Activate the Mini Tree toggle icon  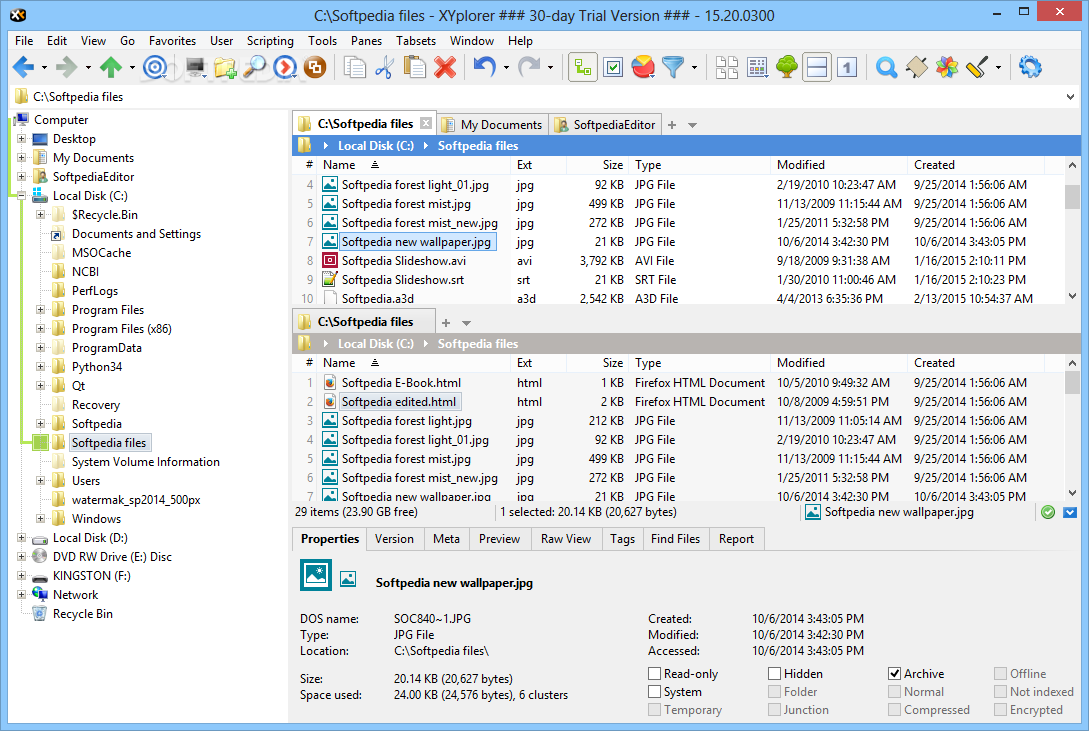pyautogui.click(x=583, y=67)
